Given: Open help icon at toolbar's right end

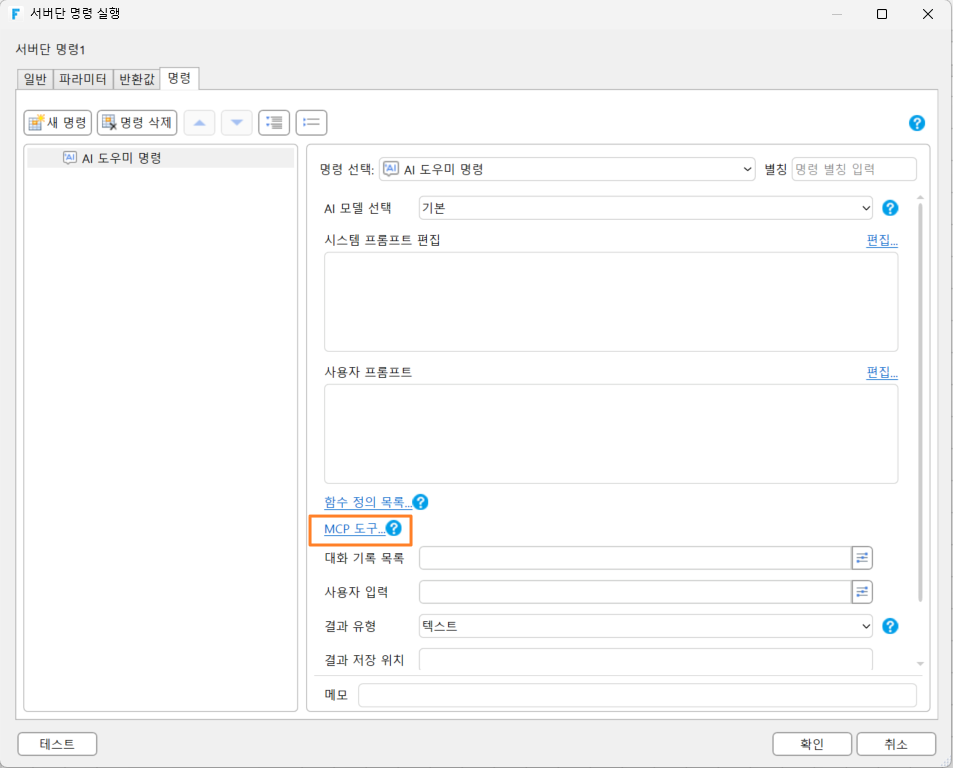Looking at the screenshot, I should 917,123.
